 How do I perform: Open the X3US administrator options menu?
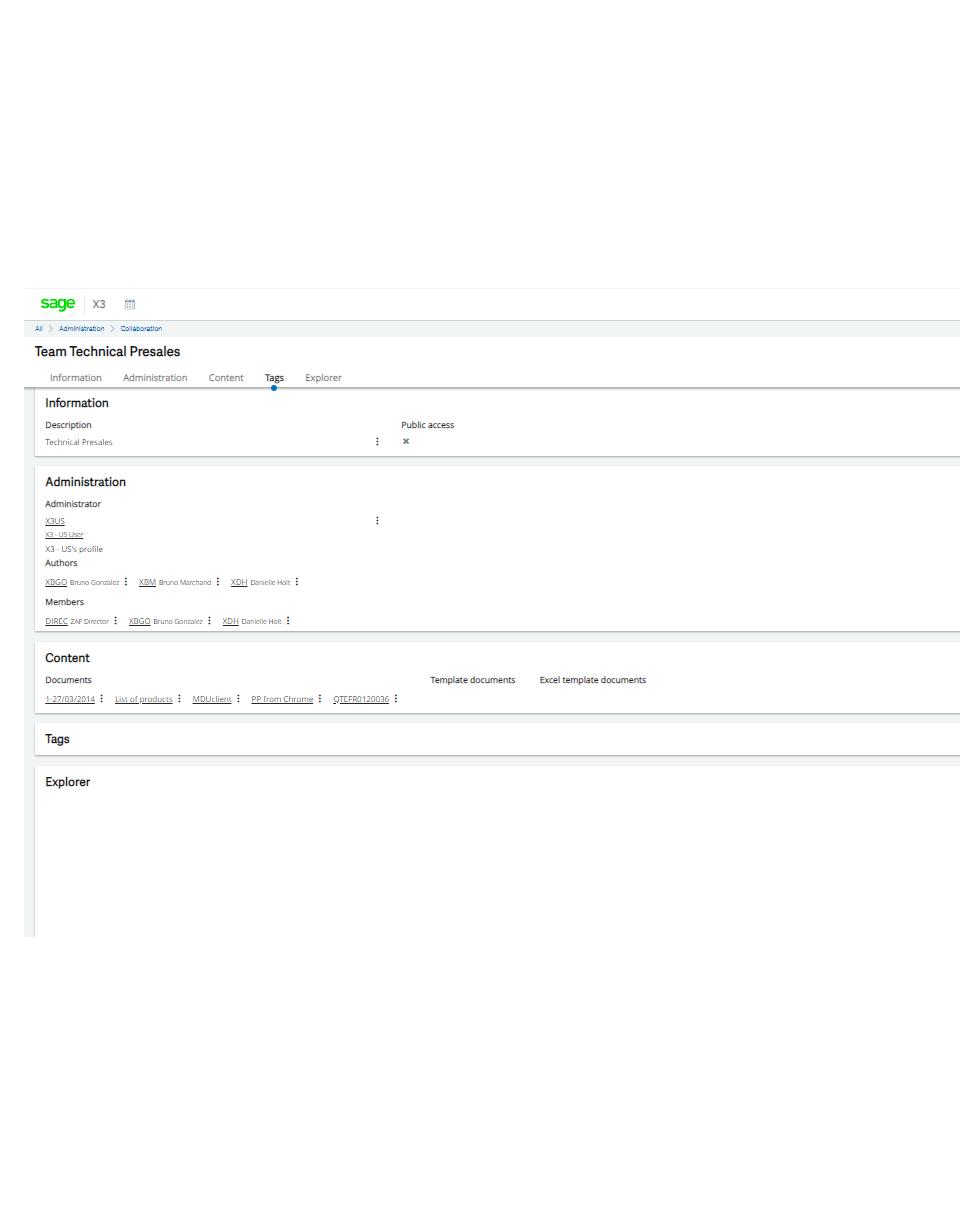(x=377, y=520)
